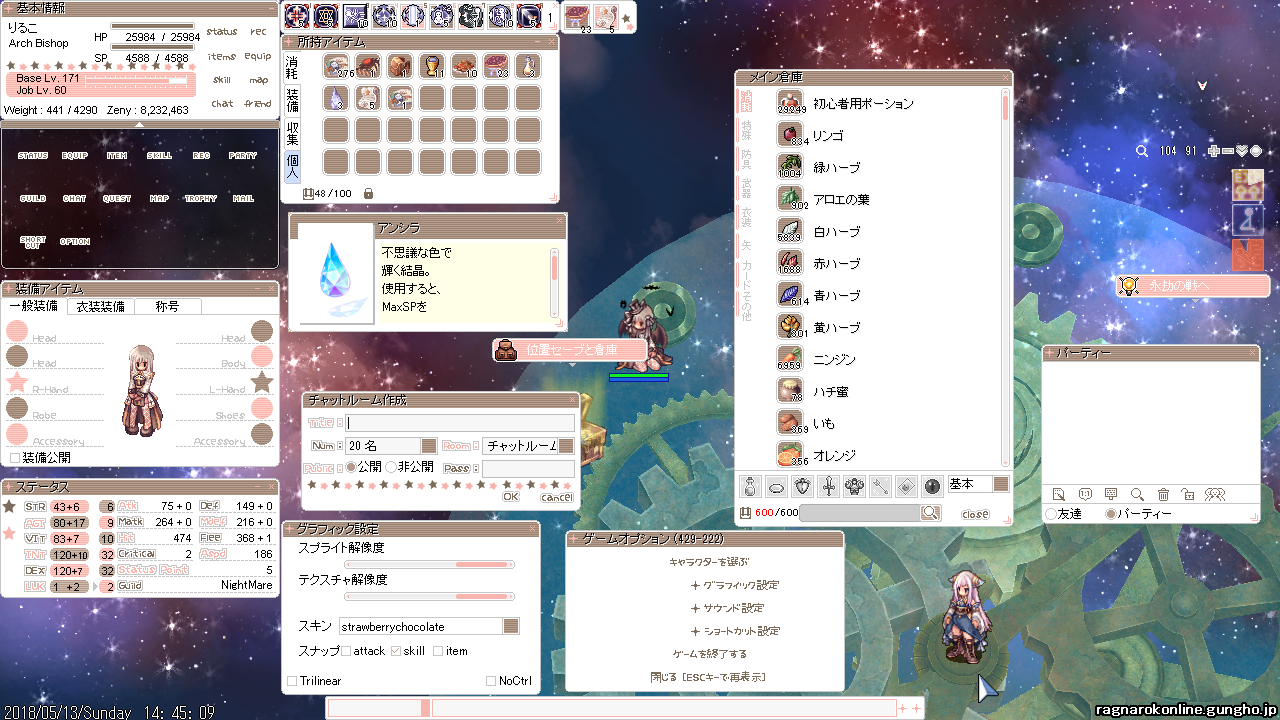Click the minimap zoom-in plus icon

coord(1214,151)
